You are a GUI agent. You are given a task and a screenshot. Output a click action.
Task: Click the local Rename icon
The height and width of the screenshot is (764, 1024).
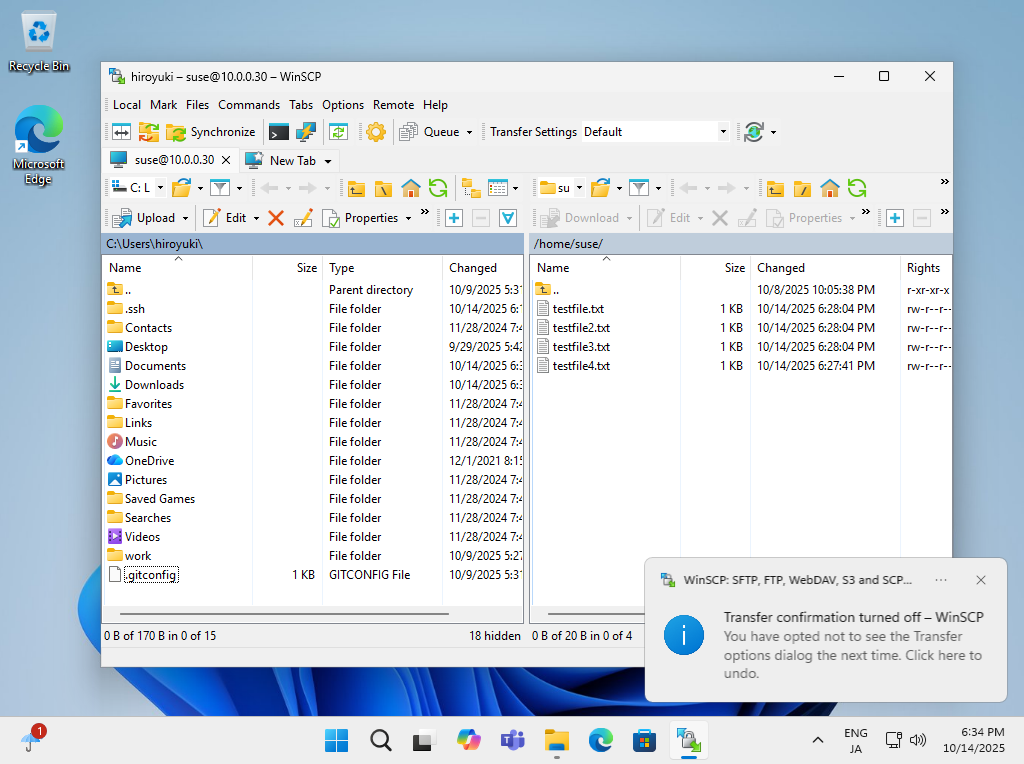(x=304, y=218)
